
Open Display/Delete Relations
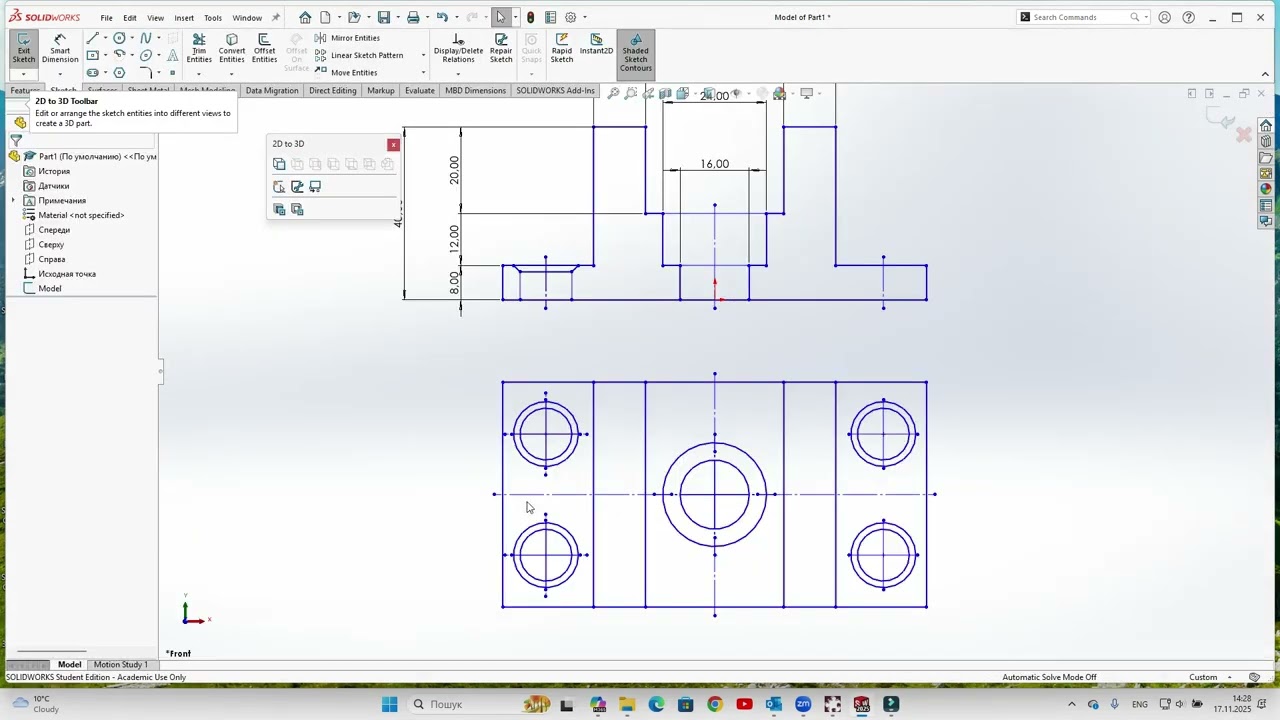pos(458,47)
